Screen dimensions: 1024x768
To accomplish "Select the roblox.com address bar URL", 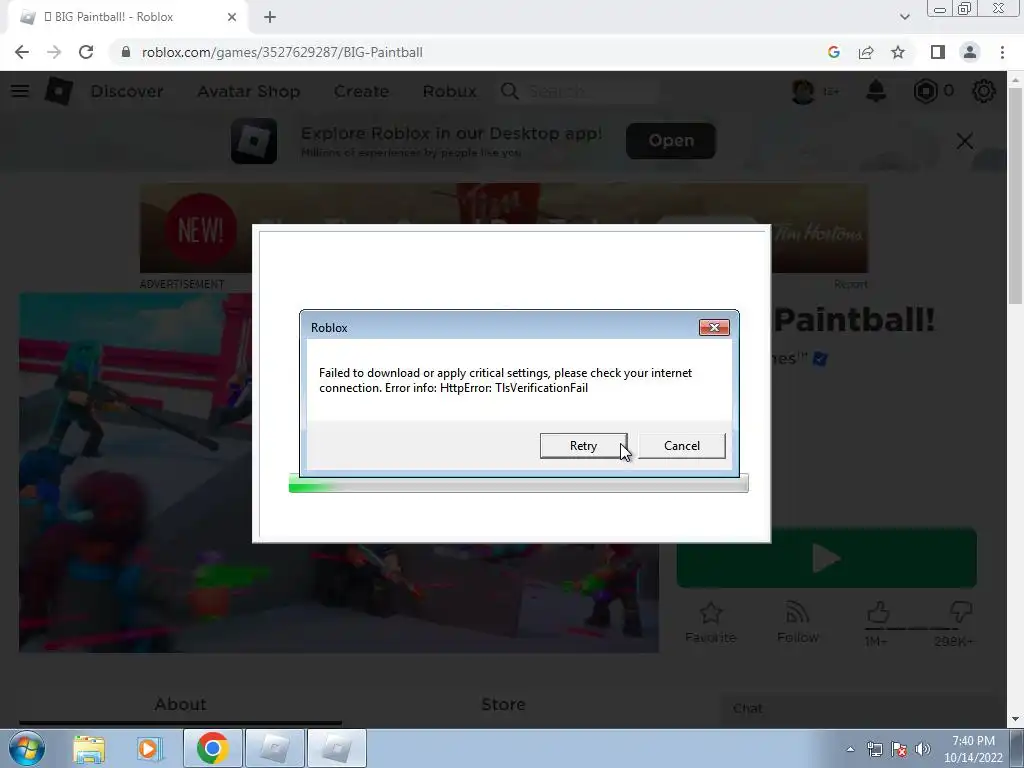I will [x=282, y=52].
